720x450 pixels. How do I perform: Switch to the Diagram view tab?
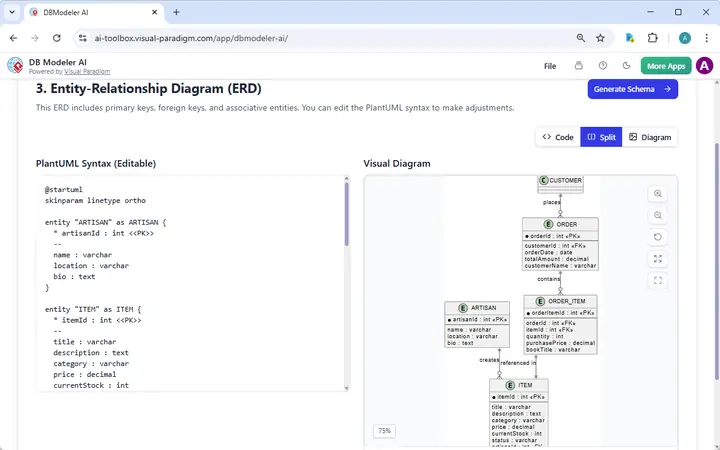(650, 137)
